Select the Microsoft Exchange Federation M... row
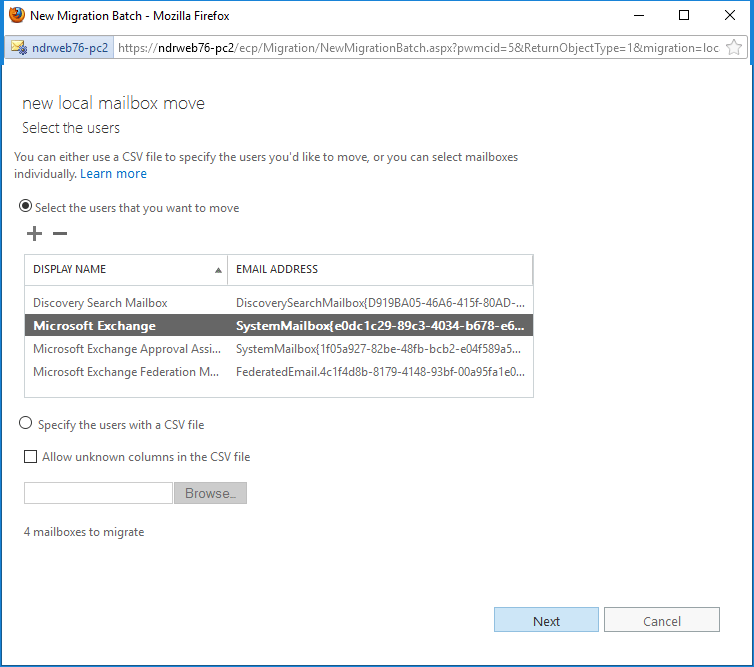The height and width of the screenshot is (667, 754). (x=279, y=372)
